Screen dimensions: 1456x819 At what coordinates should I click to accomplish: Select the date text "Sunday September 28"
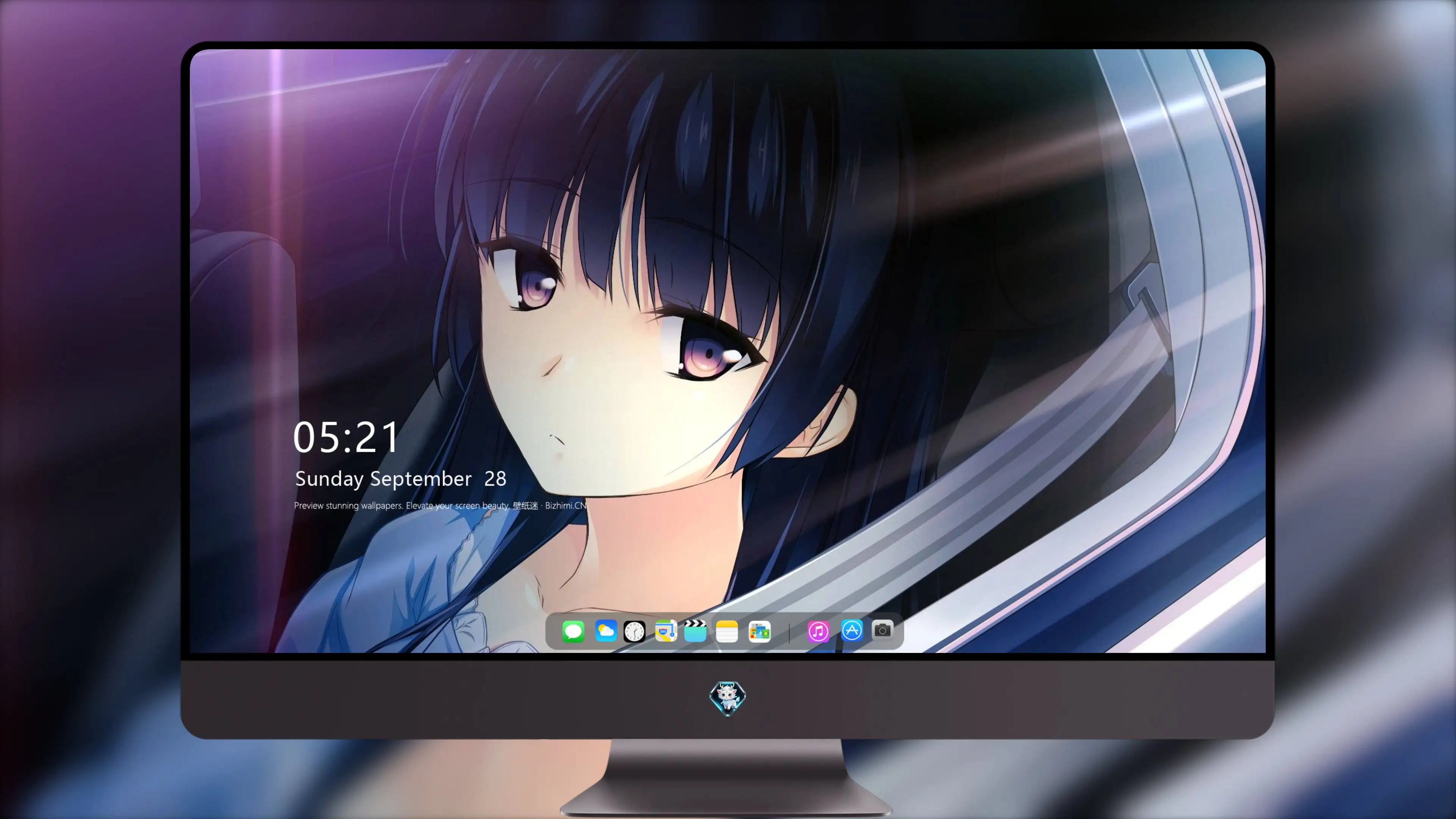point(401,479)
